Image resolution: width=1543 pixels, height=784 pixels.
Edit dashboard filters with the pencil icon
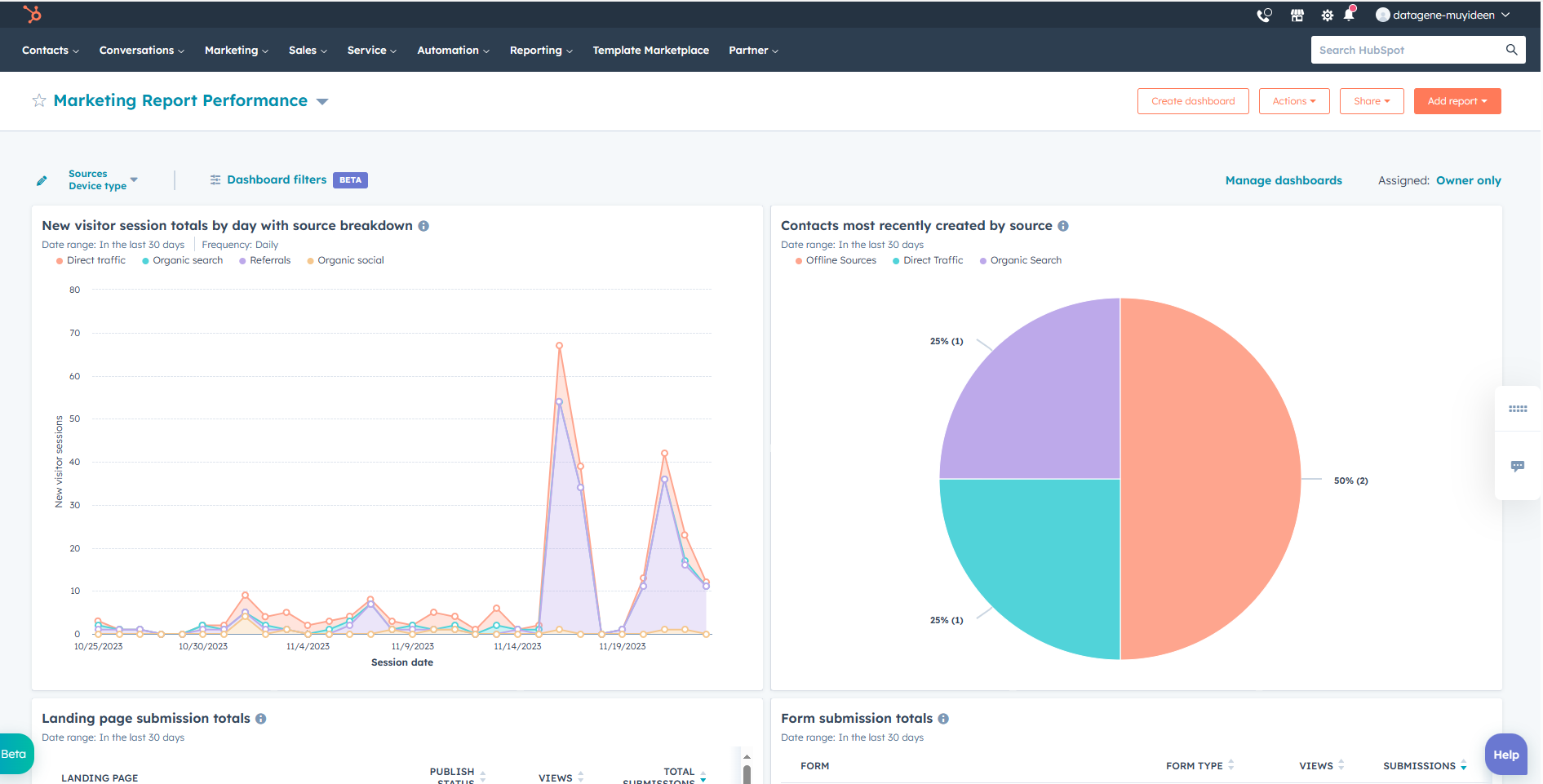(42, 179)
